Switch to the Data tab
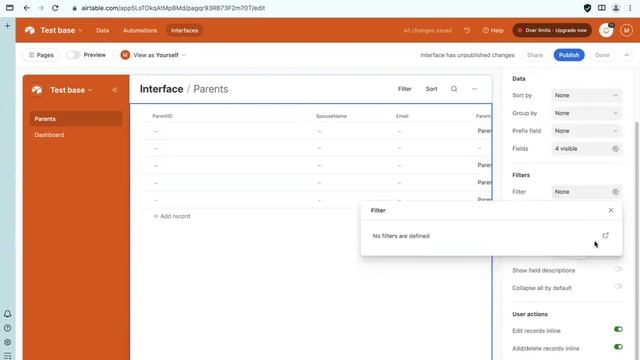 pyautogui.click(x=102, y=30)
